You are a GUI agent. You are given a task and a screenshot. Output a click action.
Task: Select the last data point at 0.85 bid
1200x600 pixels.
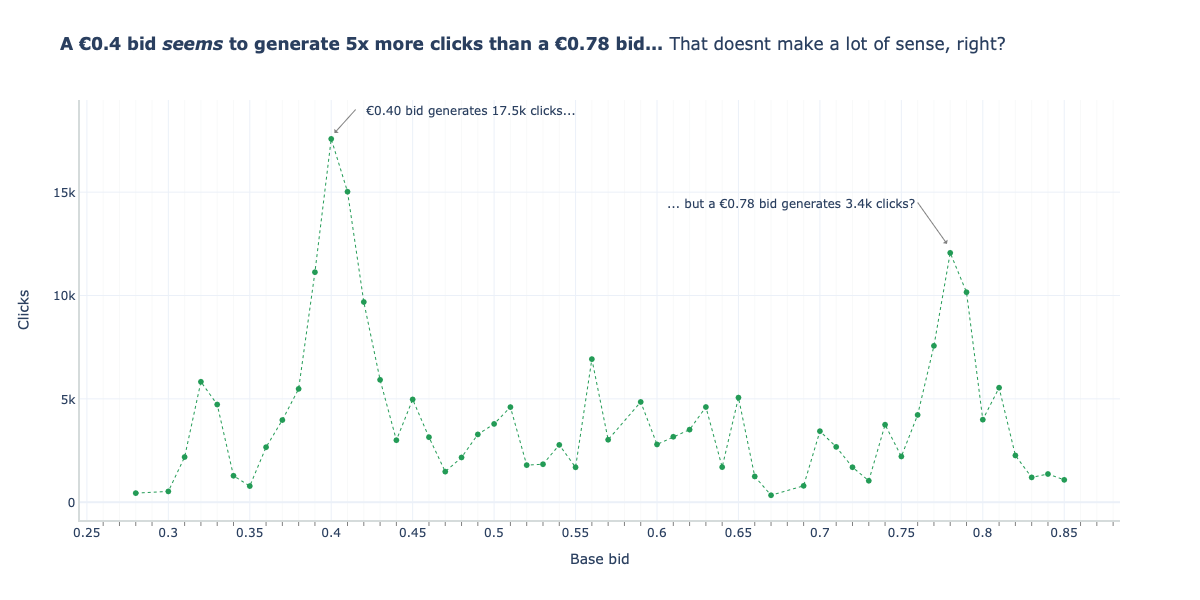(x=1064, y=480)
